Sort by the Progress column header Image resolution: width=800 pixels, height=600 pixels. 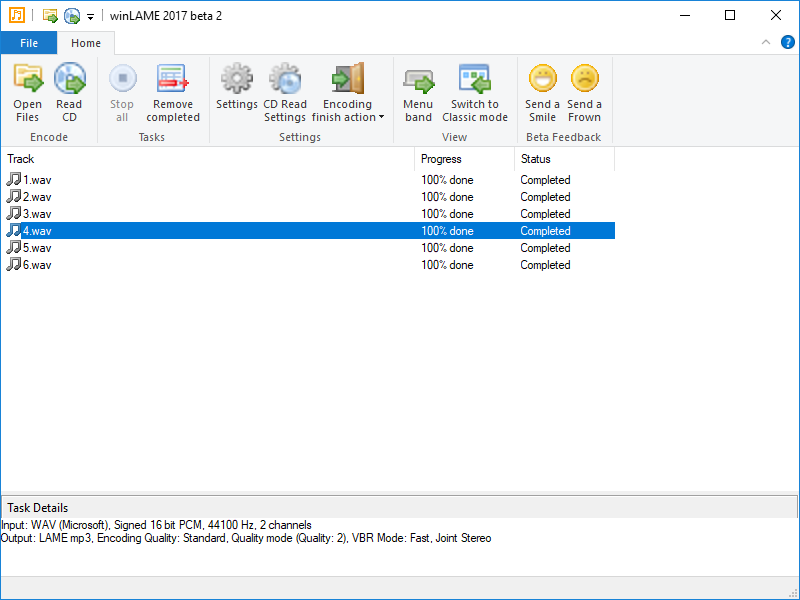click(464, 159)
